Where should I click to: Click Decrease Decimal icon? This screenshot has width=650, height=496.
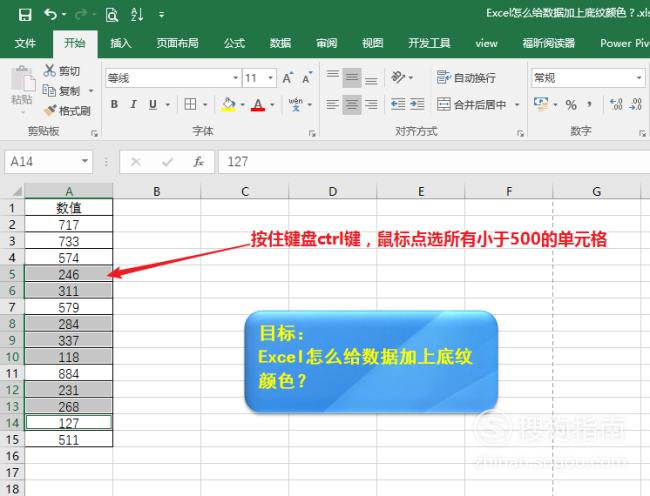click(635, 104)
